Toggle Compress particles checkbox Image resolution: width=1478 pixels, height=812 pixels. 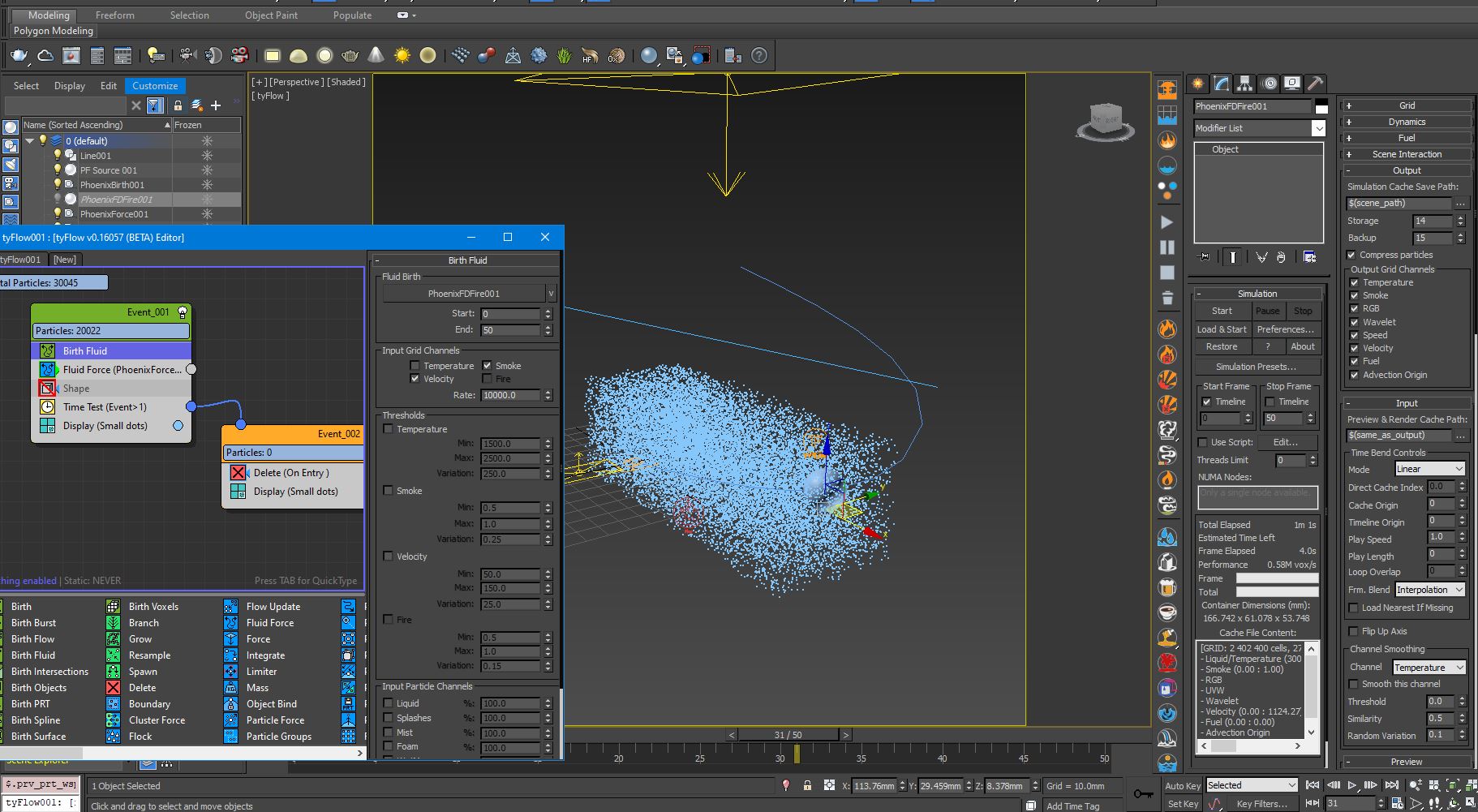tap(1351, 255)
